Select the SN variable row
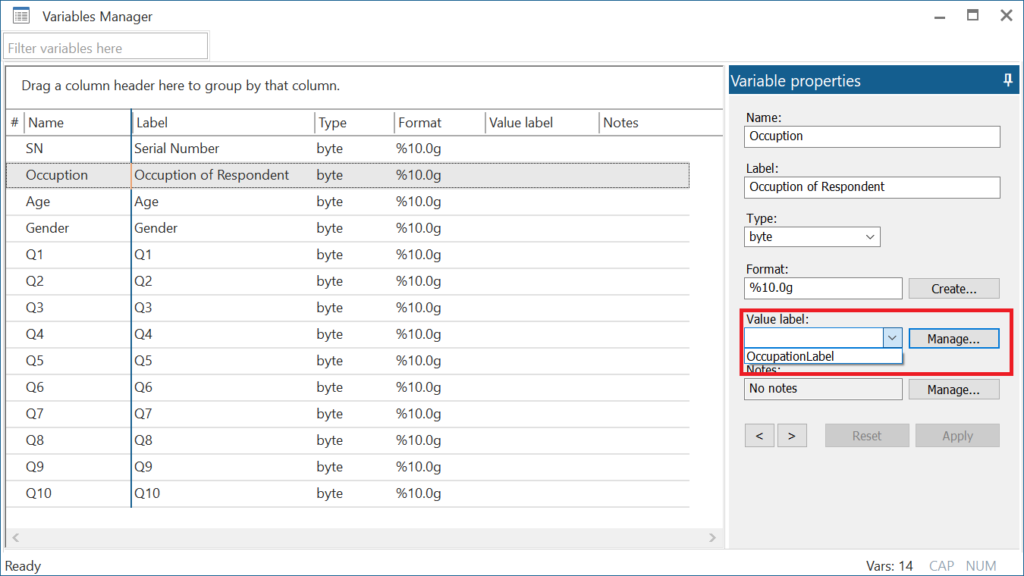The height and width of the screenshot is (576, 1024). pyautogui.click(x=347, y=149)
